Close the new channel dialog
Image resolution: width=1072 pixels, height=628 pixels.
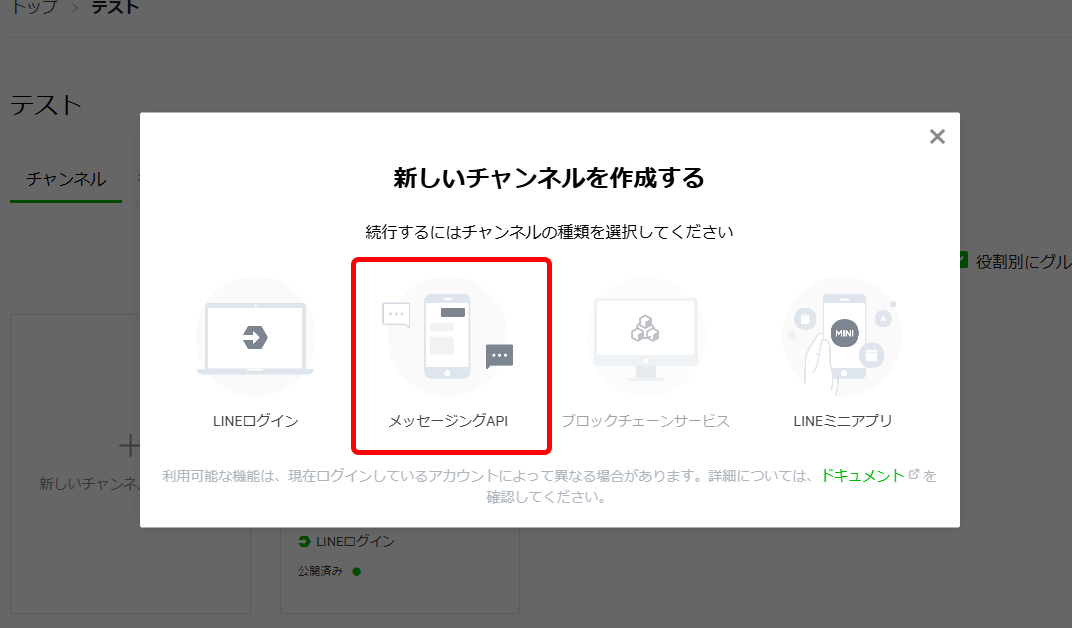(x=937, y=137)
